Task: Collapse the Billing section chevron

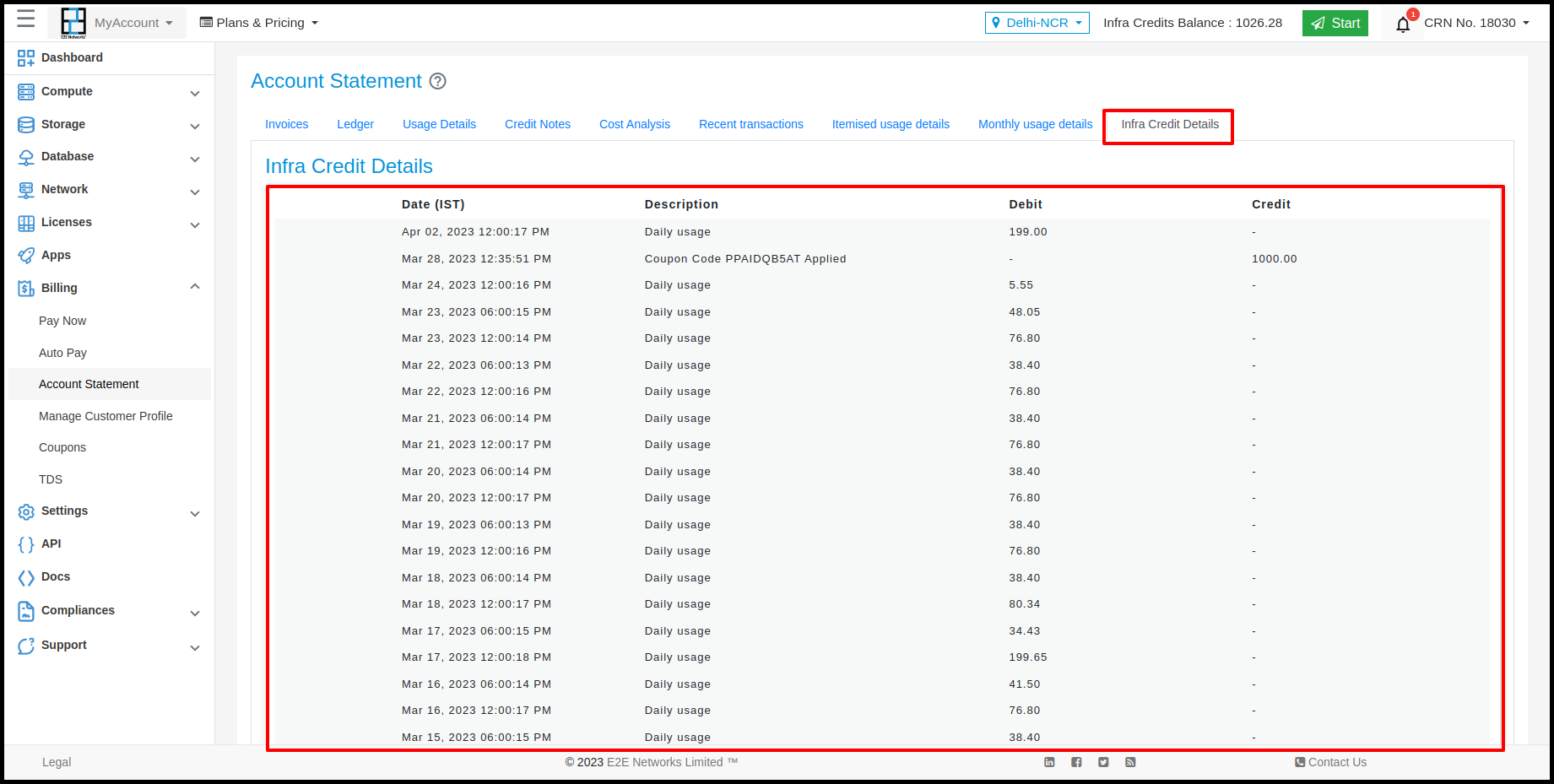Action: (x=195, y=287)
